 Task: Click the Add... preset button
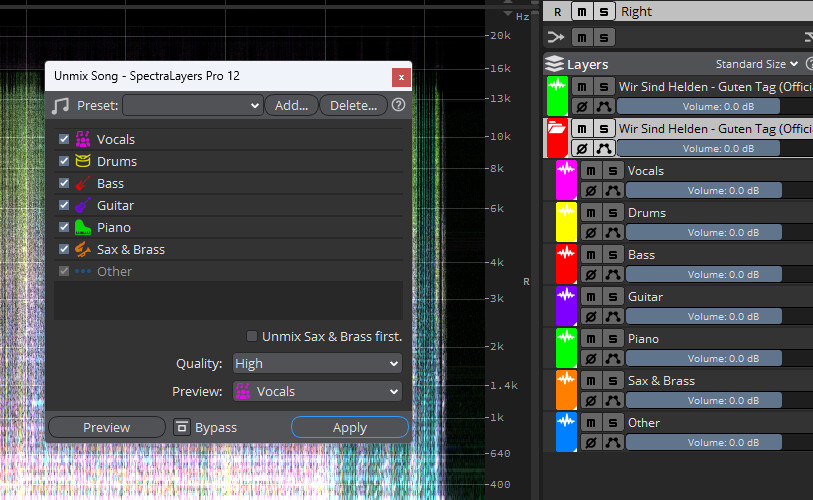pos(291,105)
